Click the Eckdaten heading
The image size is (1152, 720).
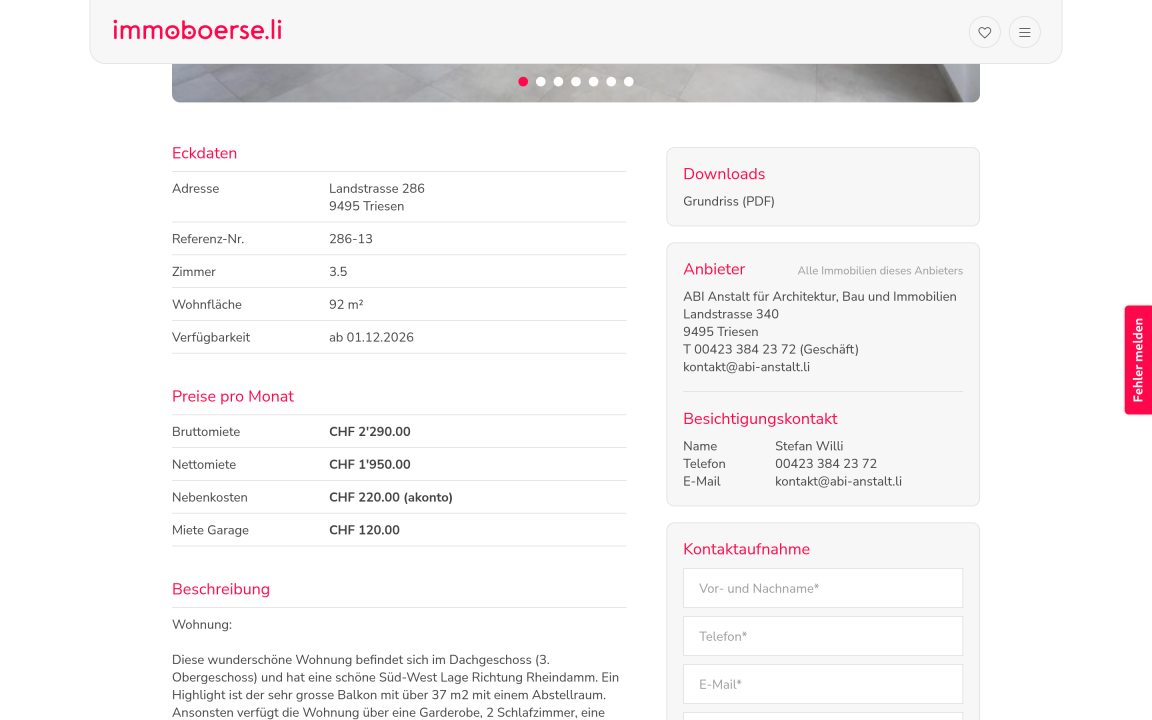point(204,154)
